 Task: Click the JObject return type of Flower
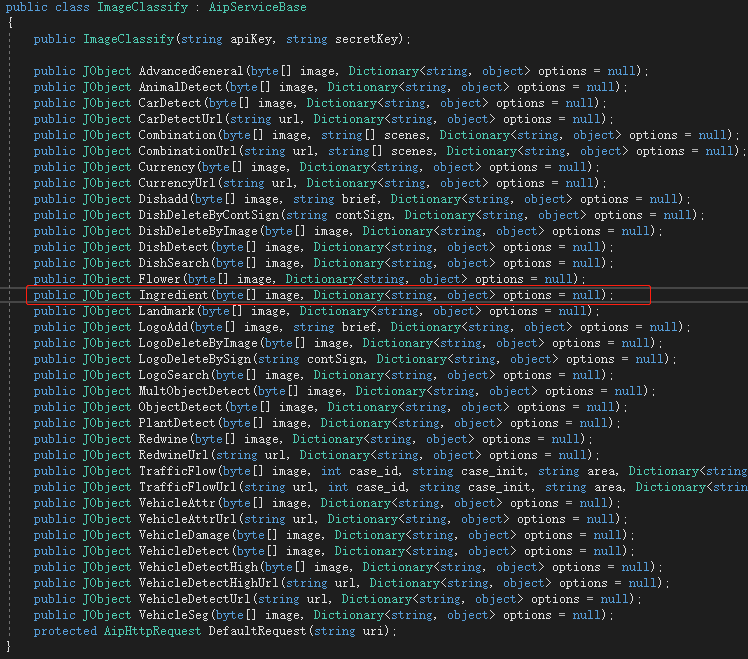(107, 279)
